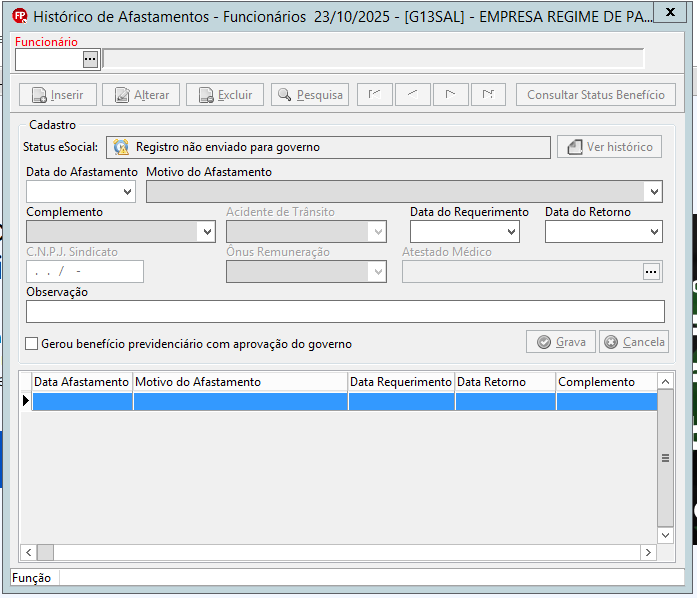The height and width of the screenshot is (598, 697).
Task: Click the Alterar button
Action: coord(141,95)
